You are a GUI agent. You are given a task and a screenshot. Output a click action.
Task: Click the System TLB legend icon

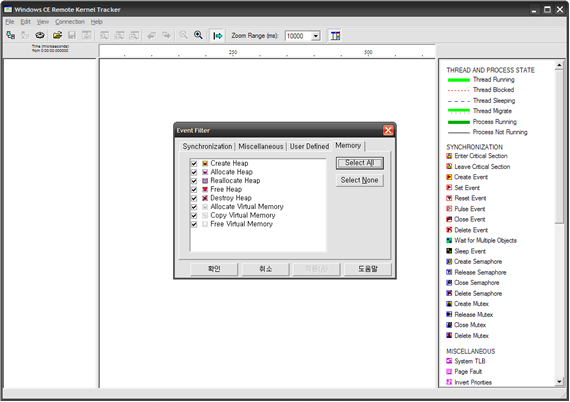(449, 361)
